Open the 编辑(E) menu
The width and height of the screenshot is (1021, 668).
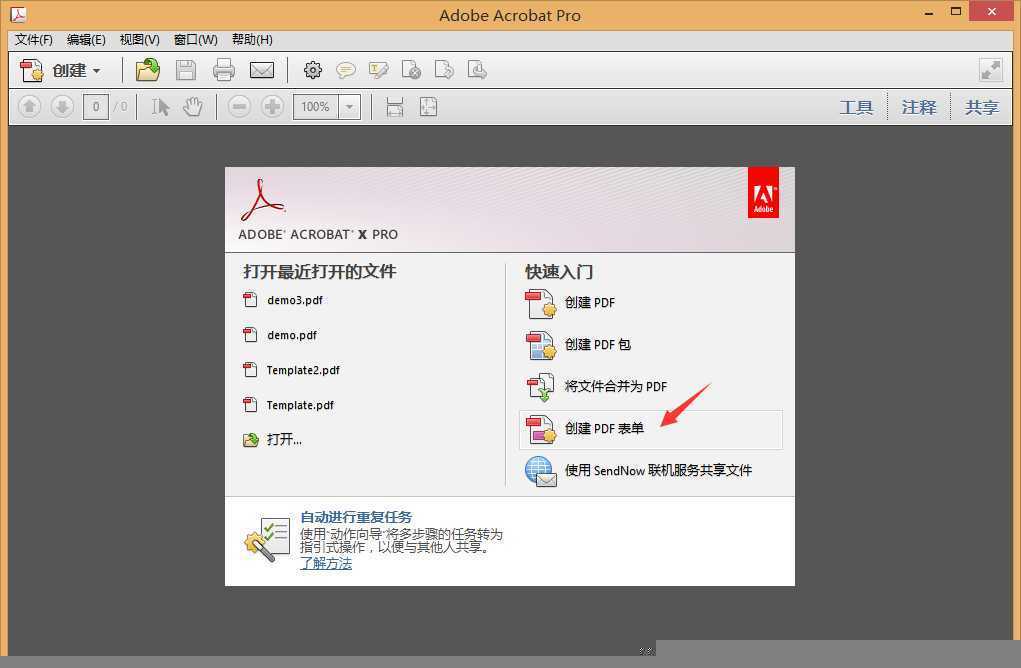pyautogui.click(x=86, y=40)
